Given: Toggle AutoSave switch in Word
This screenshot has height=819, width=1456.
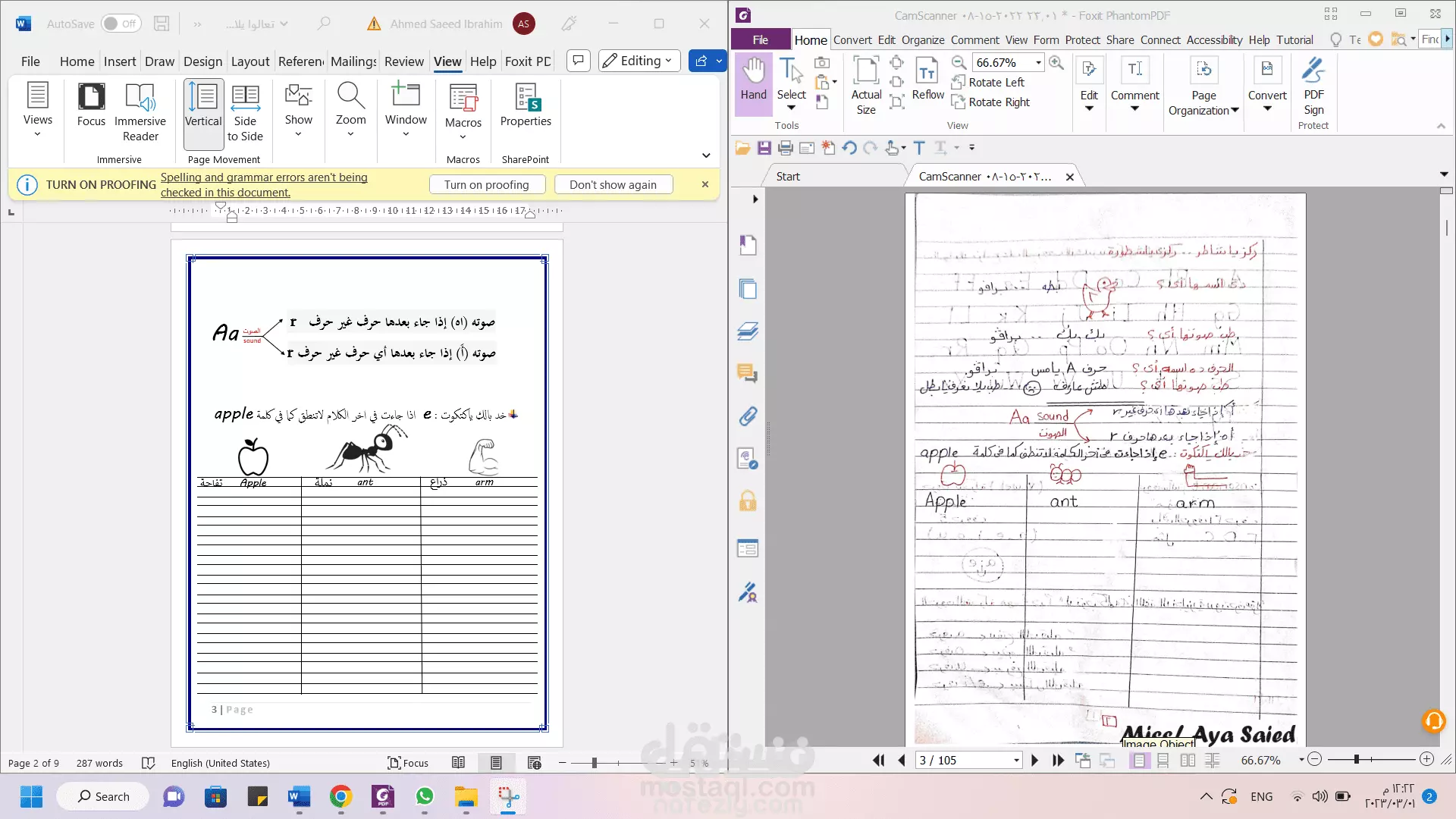Looking at the screenshot, I should [x=121, y=24].
